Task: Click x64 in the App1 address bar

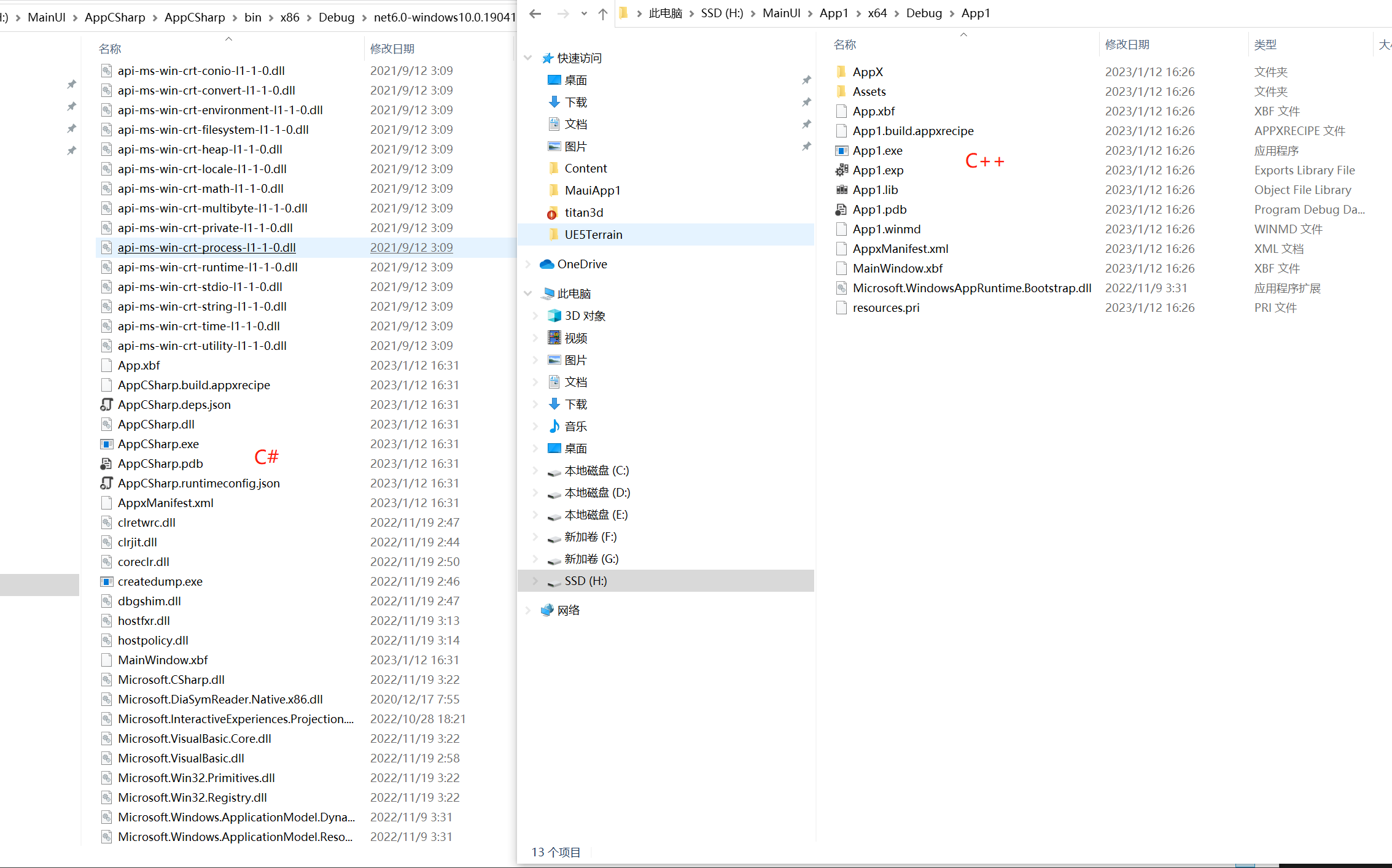Action: click(877, 14)
